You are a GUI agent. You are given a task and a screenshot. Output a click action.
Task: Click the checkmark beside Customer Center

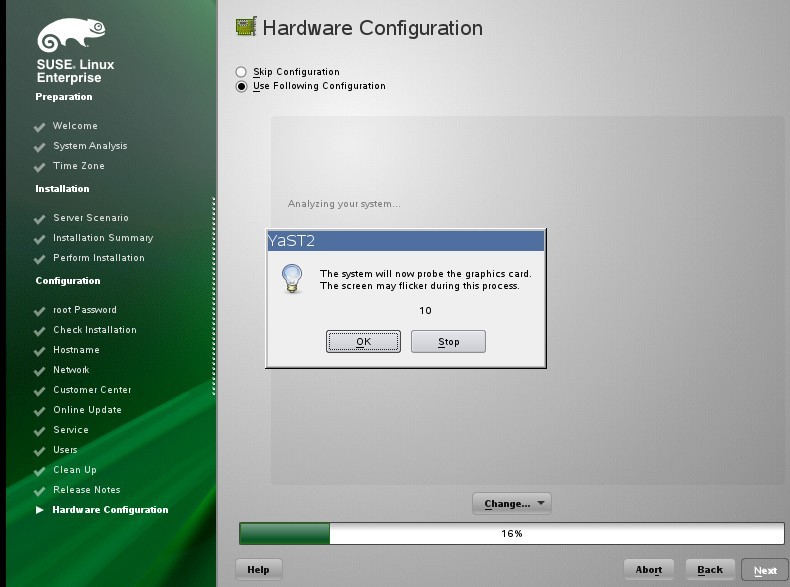coord(39,391)
